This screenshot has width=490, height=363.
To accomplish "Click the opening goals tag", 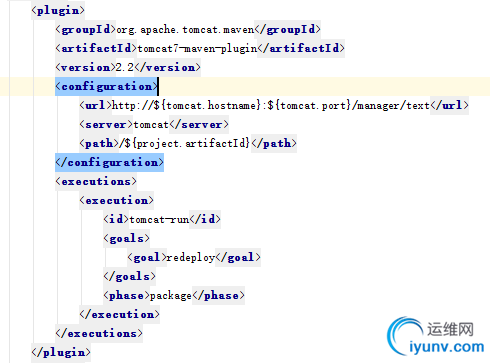I will click(x=126, y=239).
